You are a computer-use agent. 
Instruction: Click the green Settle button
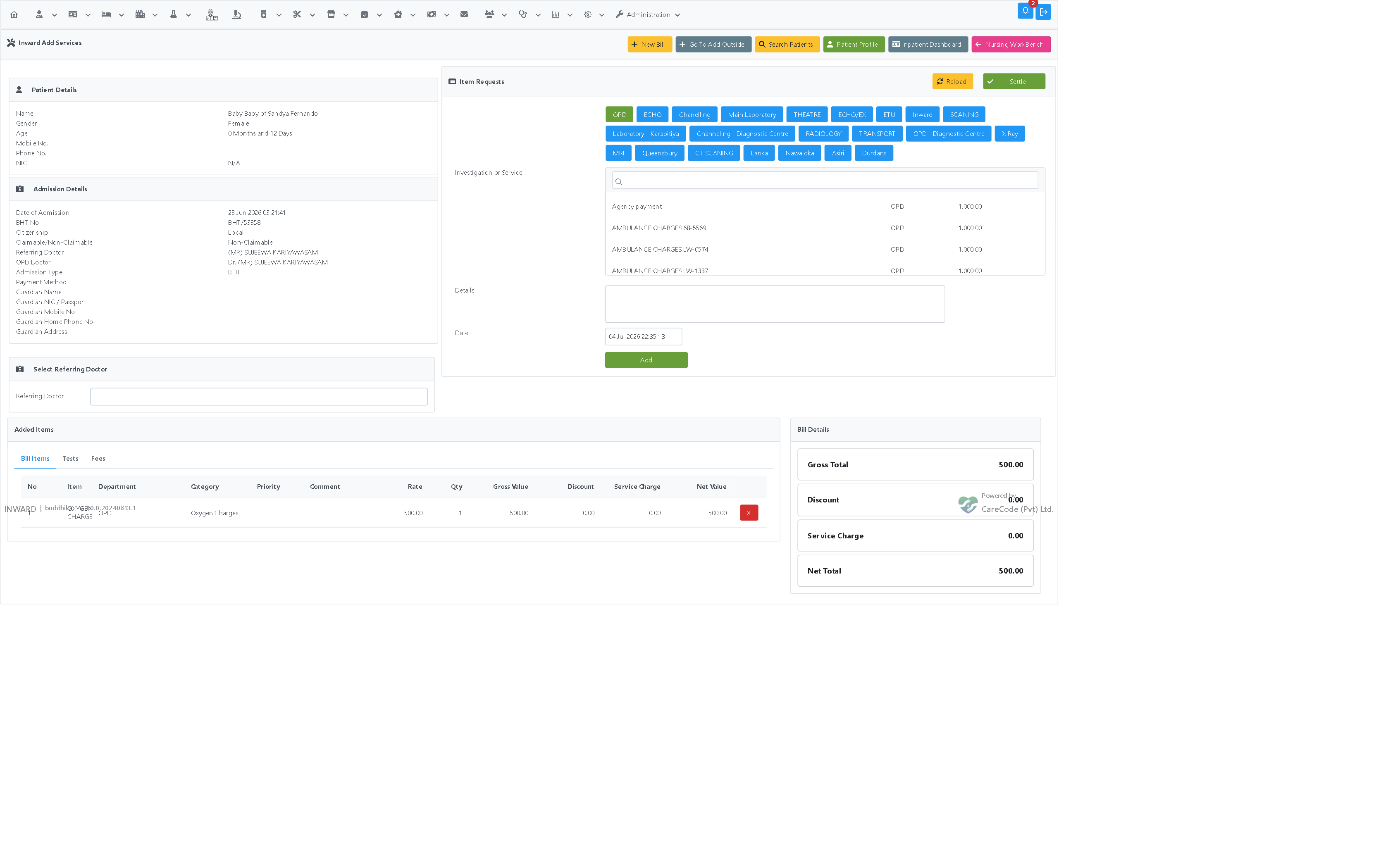[x=1014, y=81]
